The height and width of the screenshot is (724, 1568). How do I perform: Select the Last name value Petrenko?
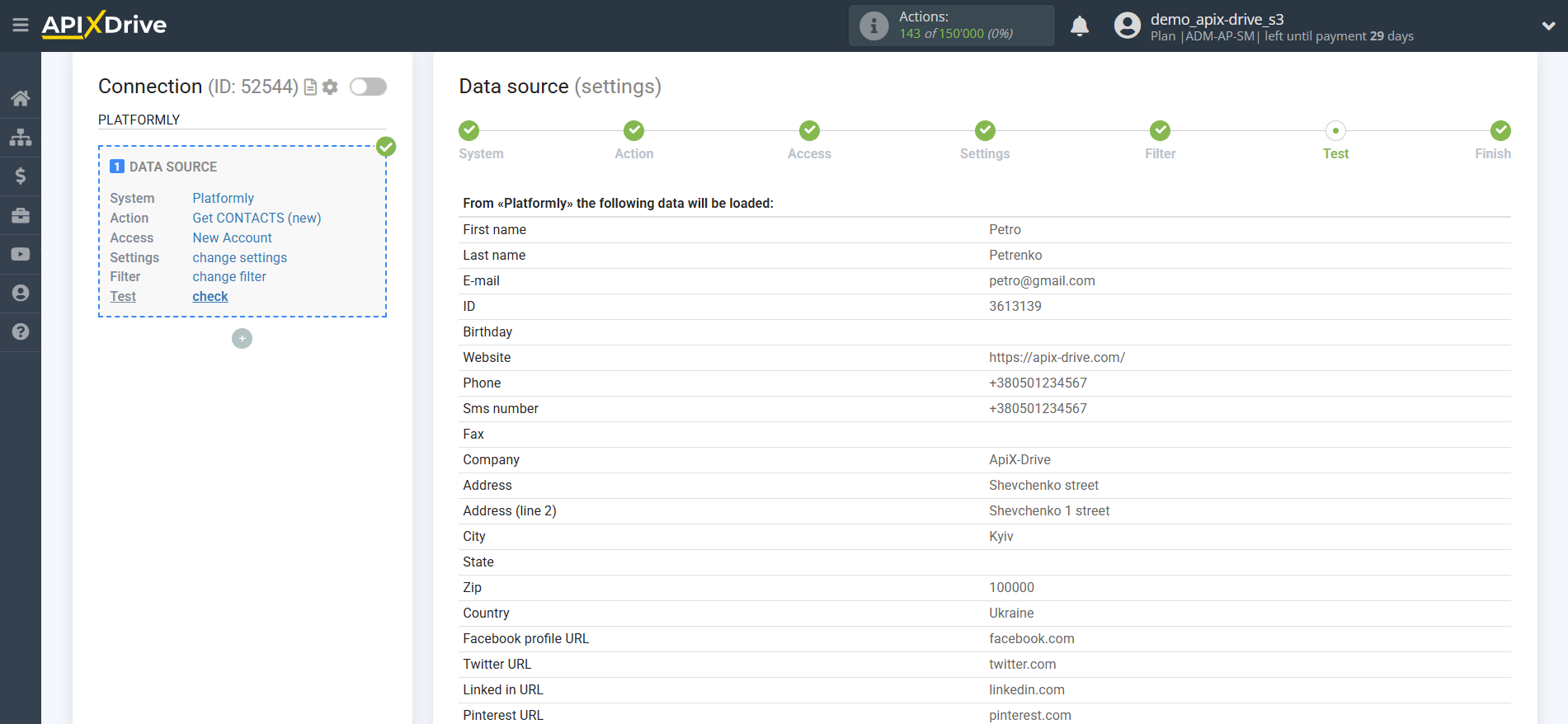point(1015,256)
